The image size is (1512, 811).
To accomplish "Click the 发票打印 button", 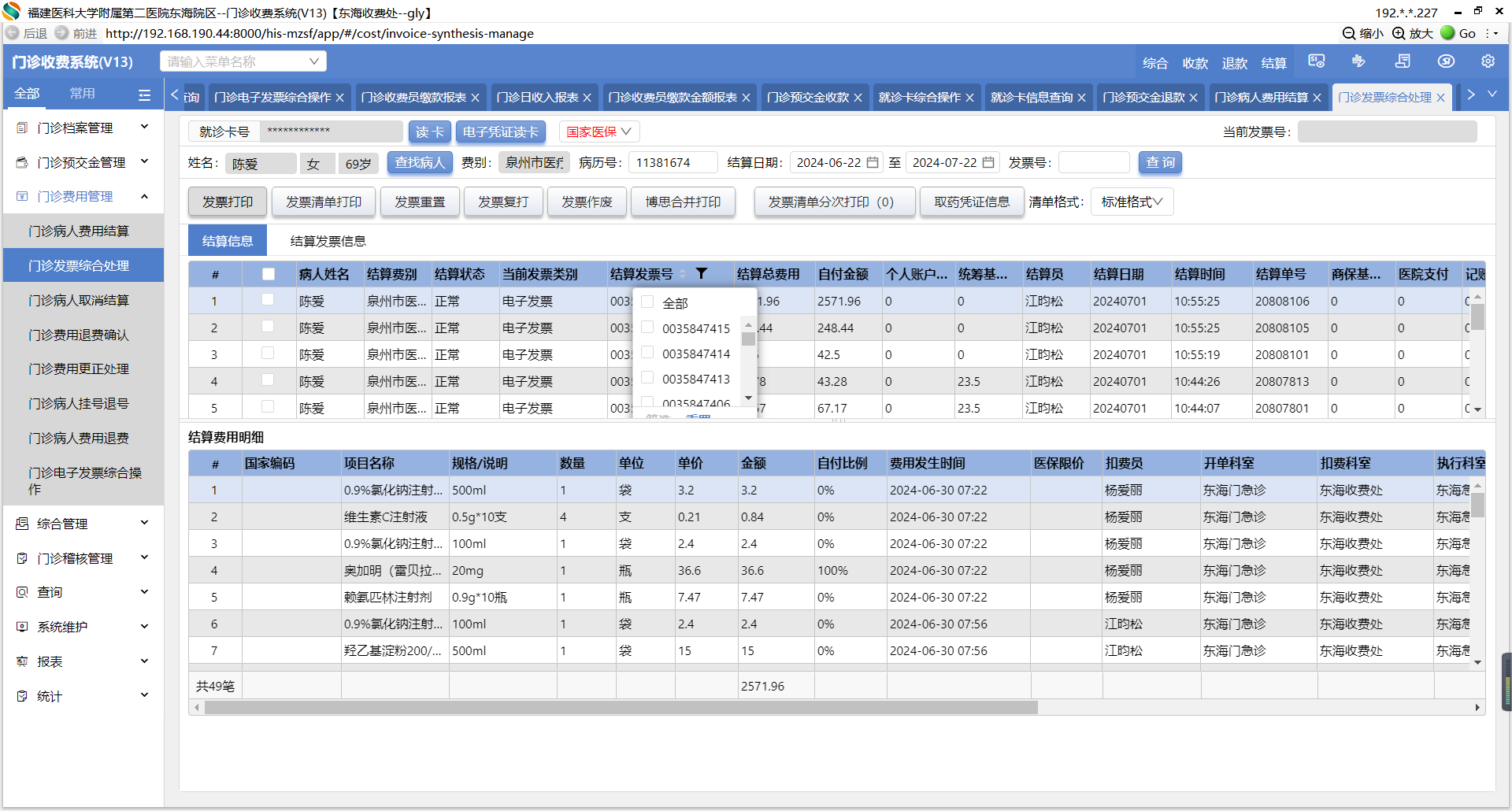I will pyautogui.click(x=228, y=202).
